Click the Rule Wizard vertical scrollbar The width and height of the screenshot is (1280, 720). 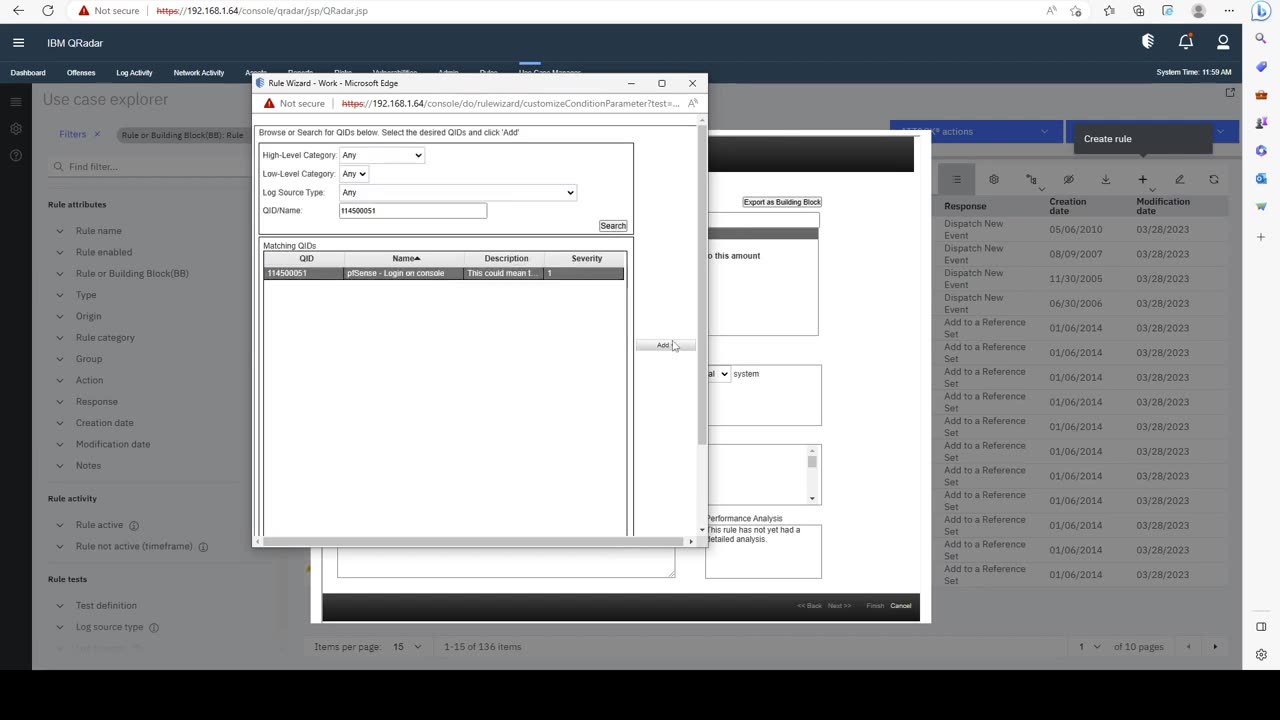tap(702, 285)
